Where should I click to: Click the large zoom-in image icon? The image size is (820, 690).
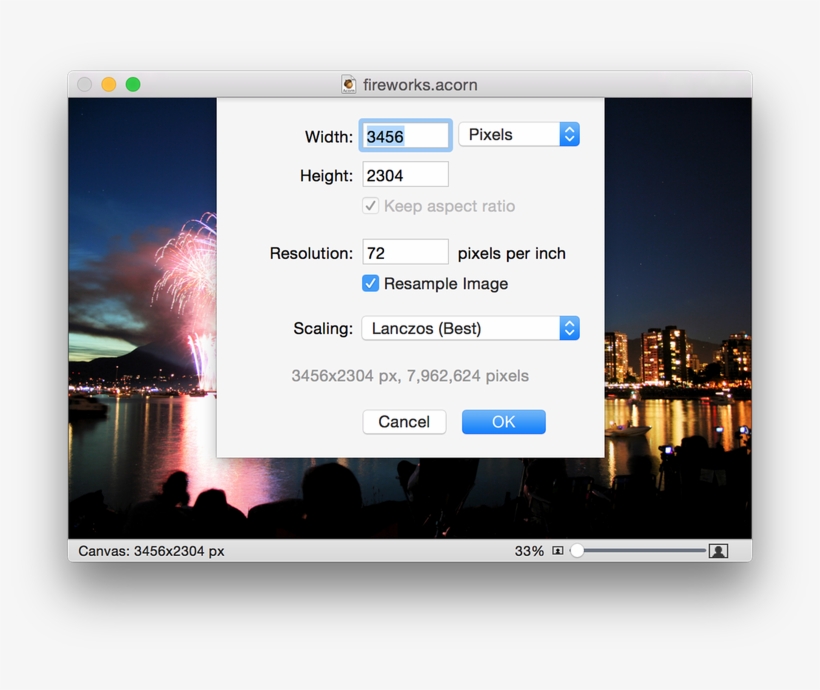pyautogui.click(x=719, y=549)
